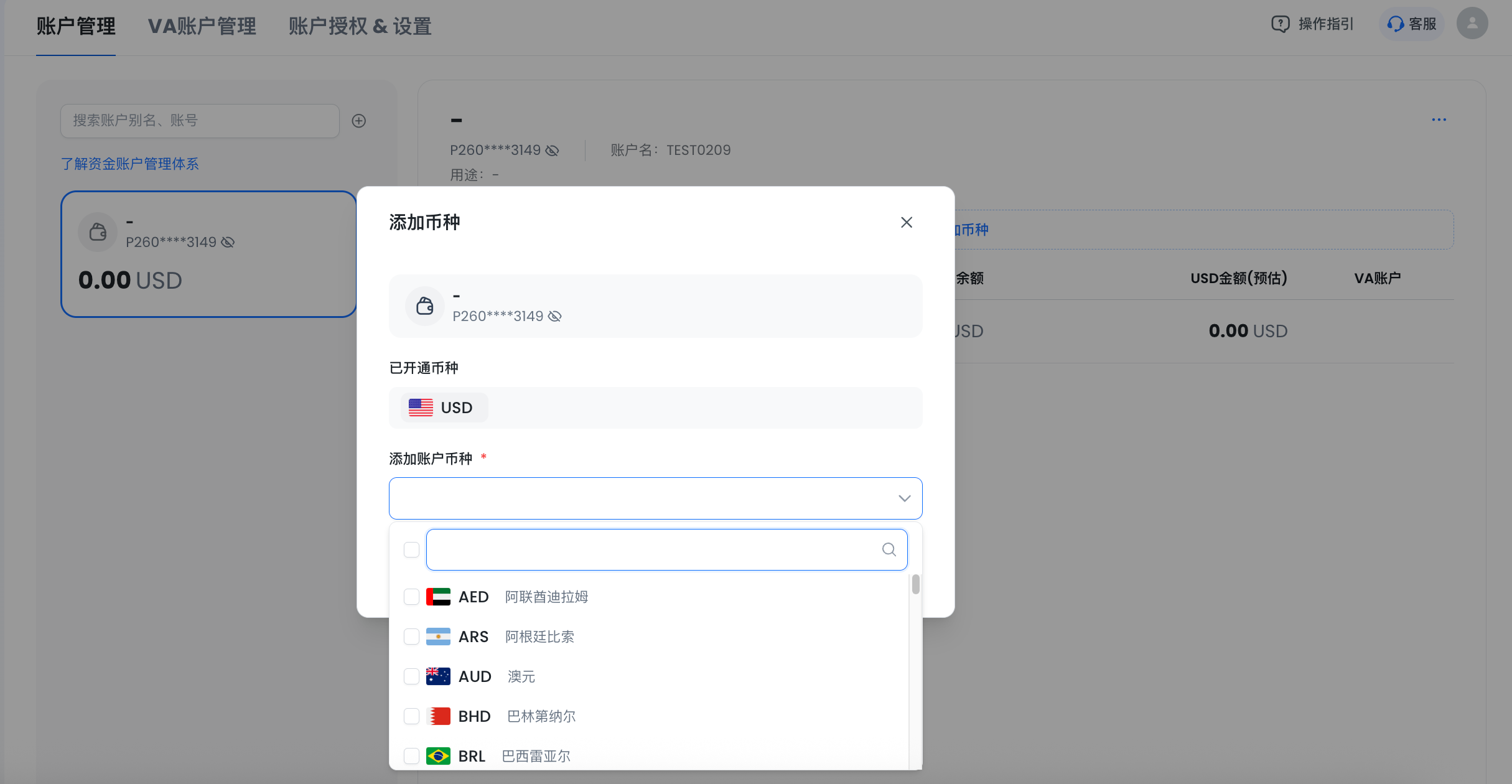1512x784 pixels.
Task: Click the 0.00 USD balance in the account card
Action: coord(130,280)
